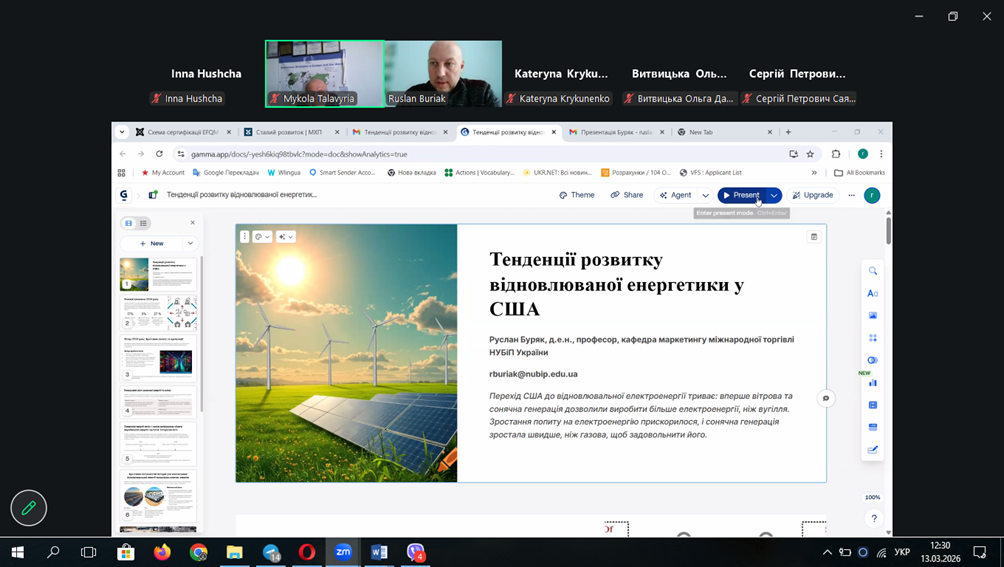Screen dimensions: 1004x567
Task: Open the card AI edit sparkle dropdown
Action: click(286, 237)
